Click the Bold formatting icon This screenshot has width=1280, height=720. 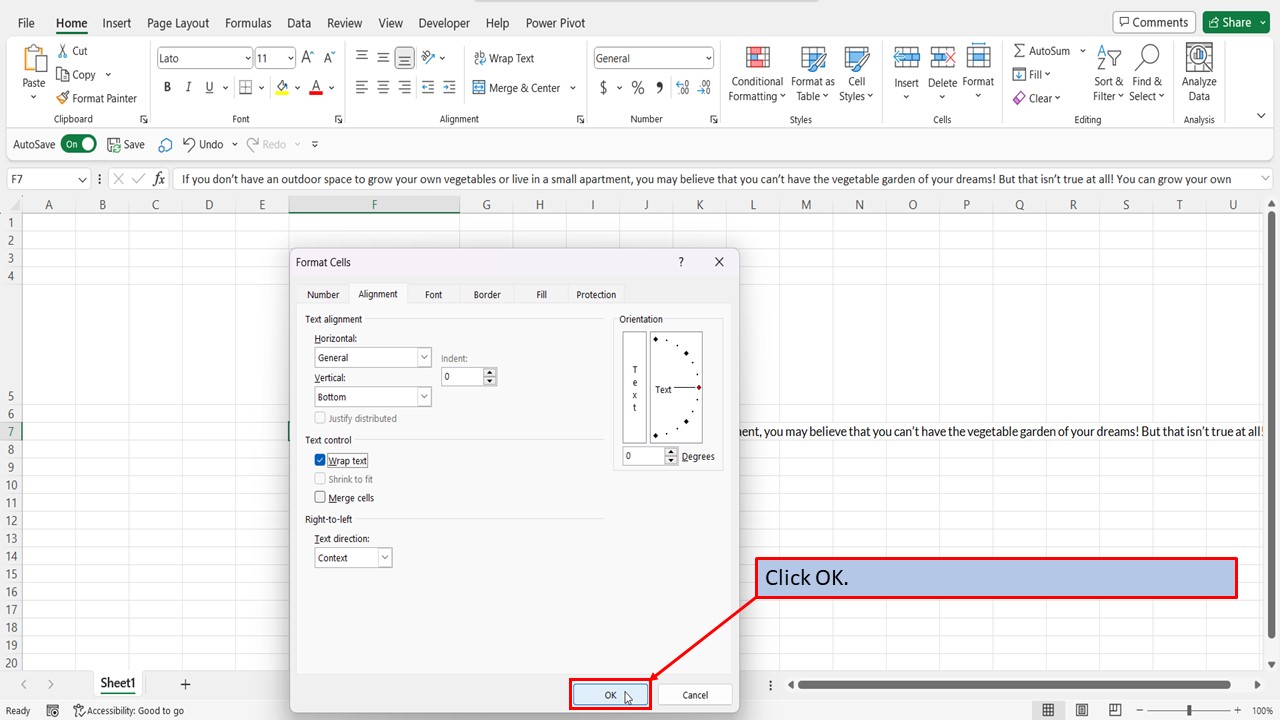[x=167, y=87]
